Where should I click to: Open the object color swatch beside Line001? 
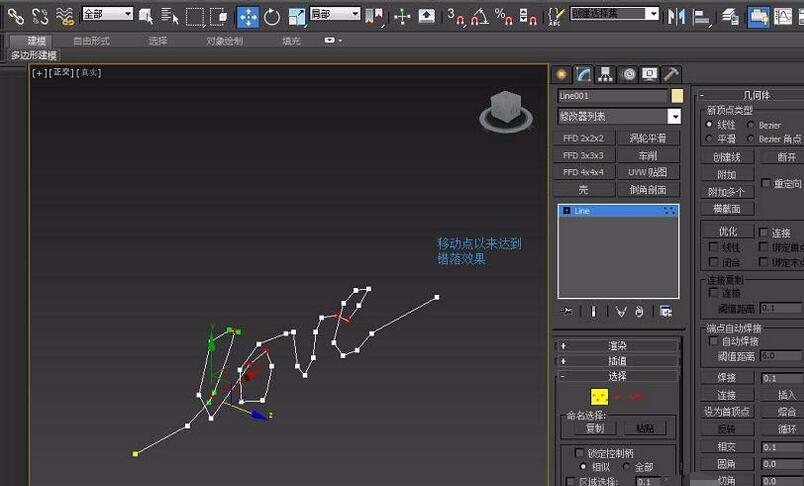coord(677,96)
